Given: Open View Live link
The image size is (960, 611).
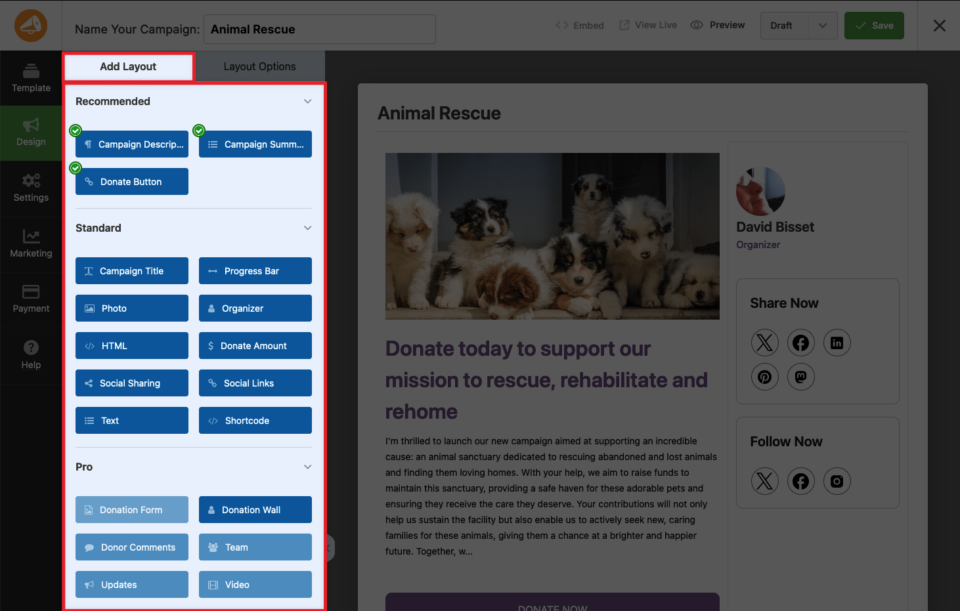Looking at the screenshot, I should [648, 25].
